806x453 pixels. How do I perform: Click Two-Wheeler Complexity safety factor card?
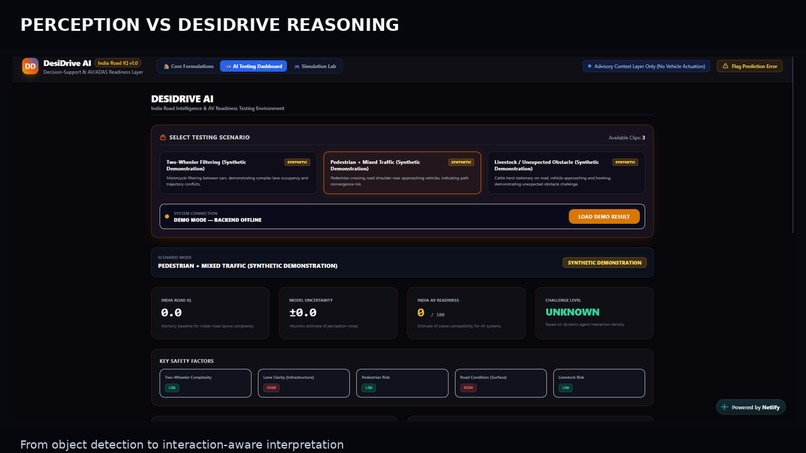(x=206, y=383)
